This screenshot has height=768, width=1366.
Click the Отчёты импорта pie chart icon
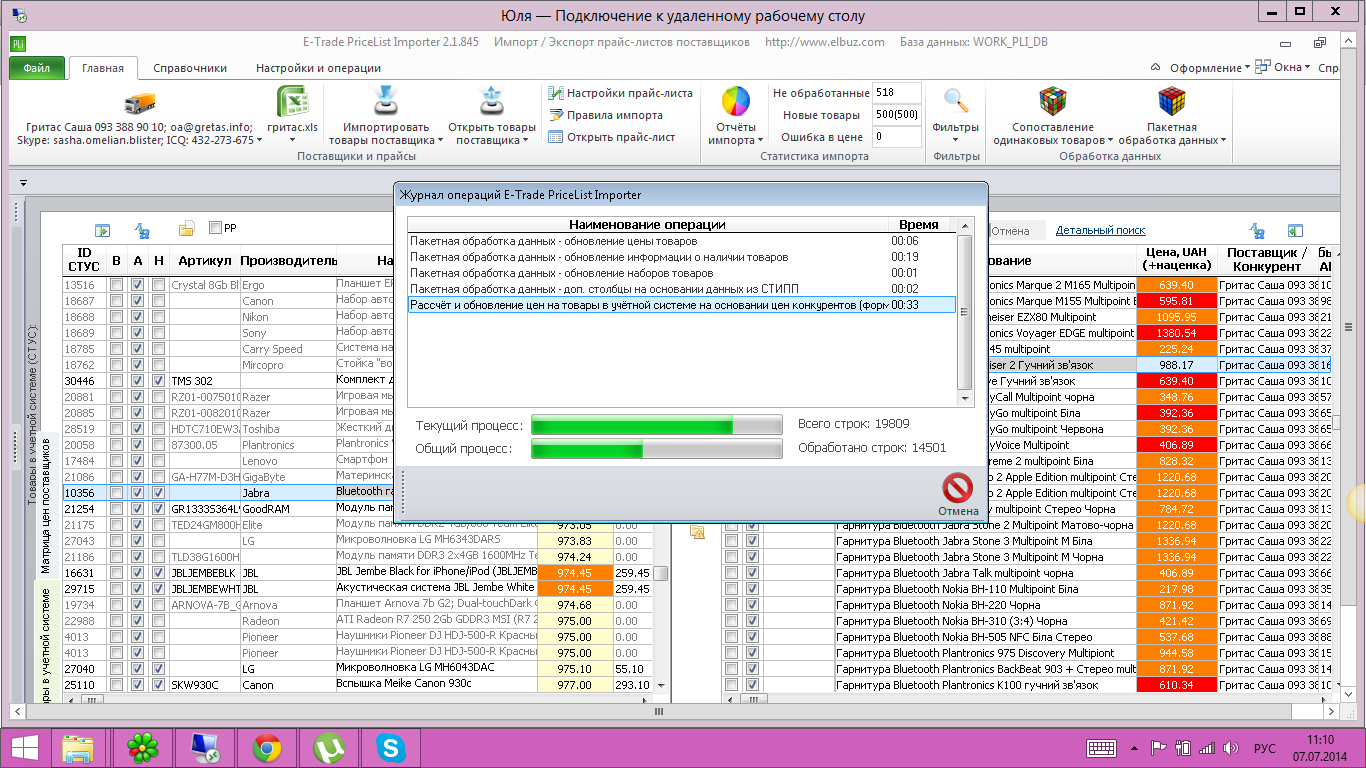(x=736, y=101)
